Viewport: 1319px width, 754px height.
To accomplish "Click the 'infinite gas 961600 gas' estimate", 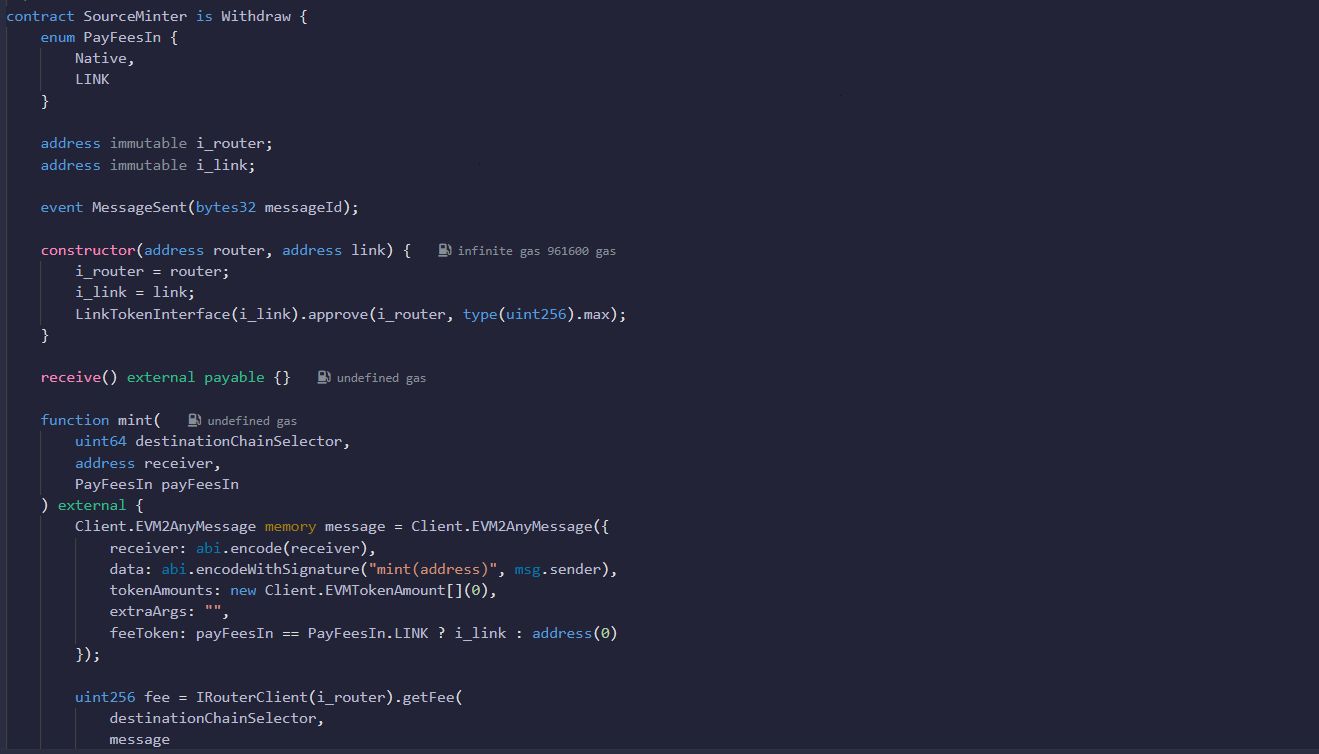I will tap(537, 252).
